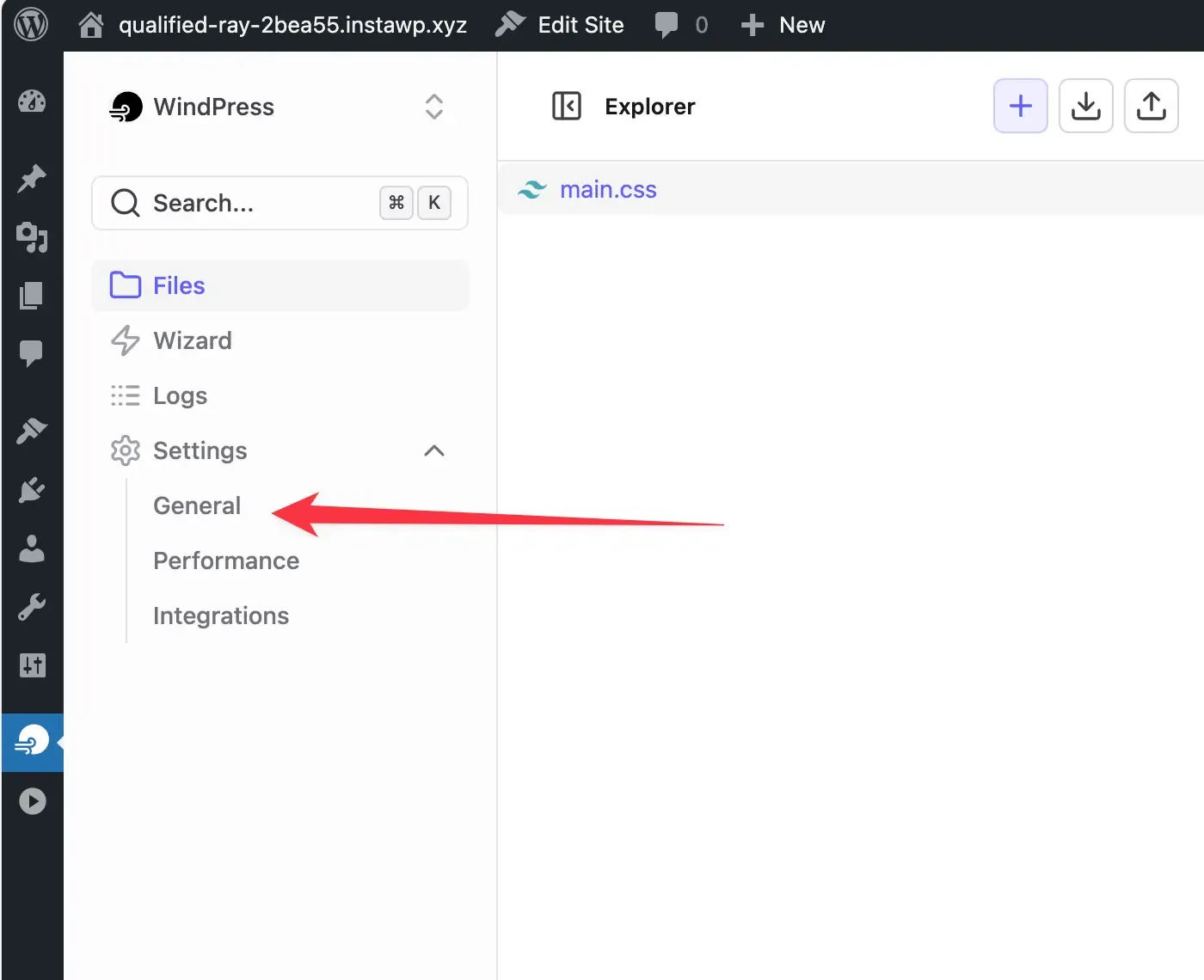The height and width of the screenshot is (980, 1204).
Task: Create a new file with the plus button
Action: tap(1020, 106)
